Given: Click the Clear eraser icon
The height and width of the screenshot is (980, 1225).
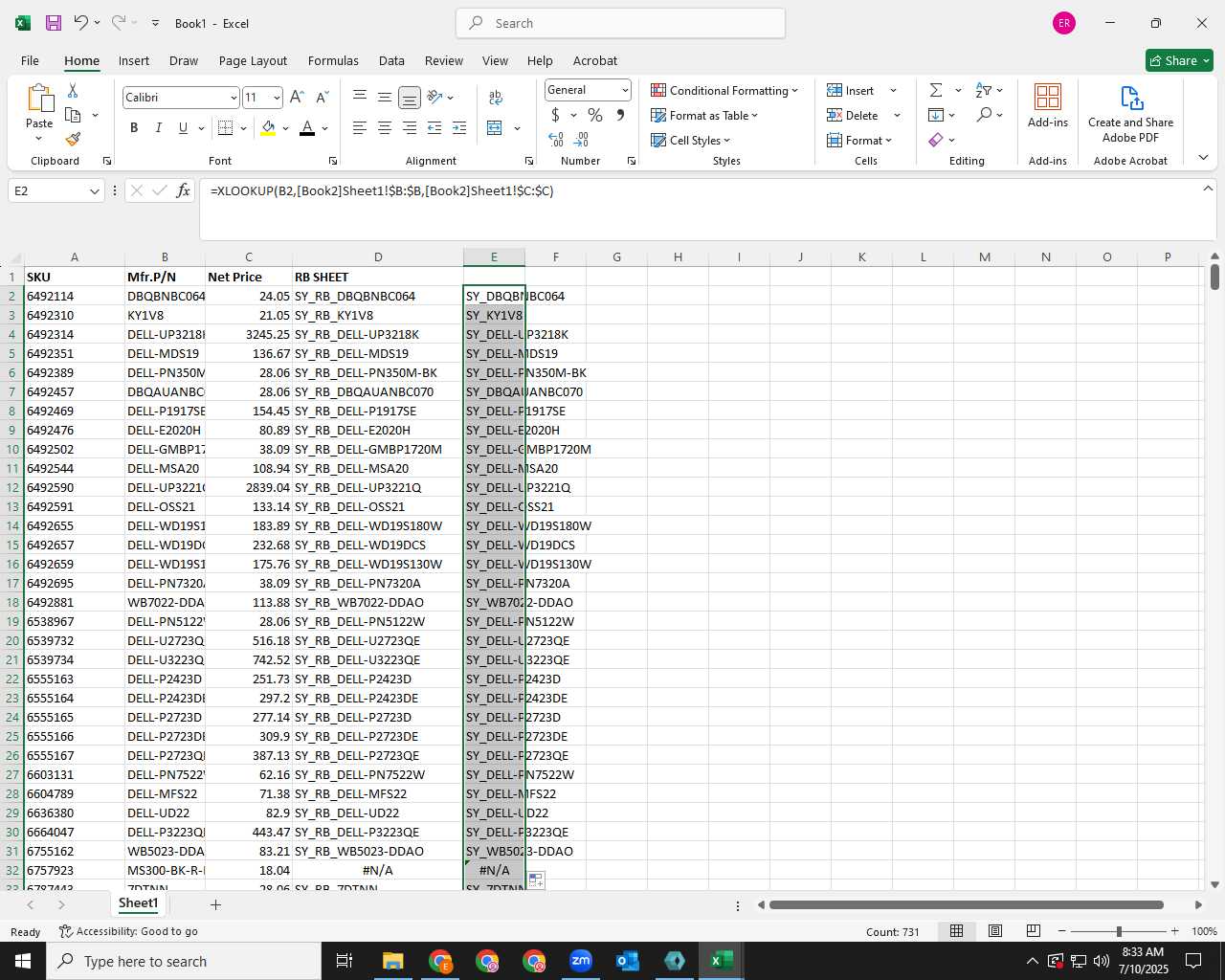Looking at the screenshot, I should pyautogui.click(x=936, y=140).
